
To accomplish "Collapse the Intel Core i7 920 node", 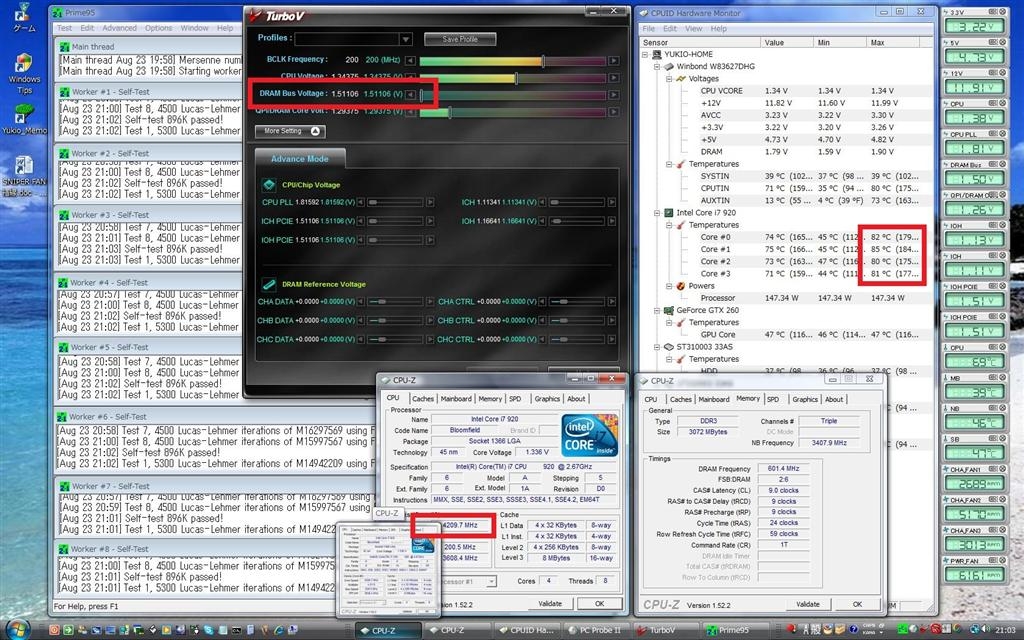I will pyautogui.click(x=657, y=213).
